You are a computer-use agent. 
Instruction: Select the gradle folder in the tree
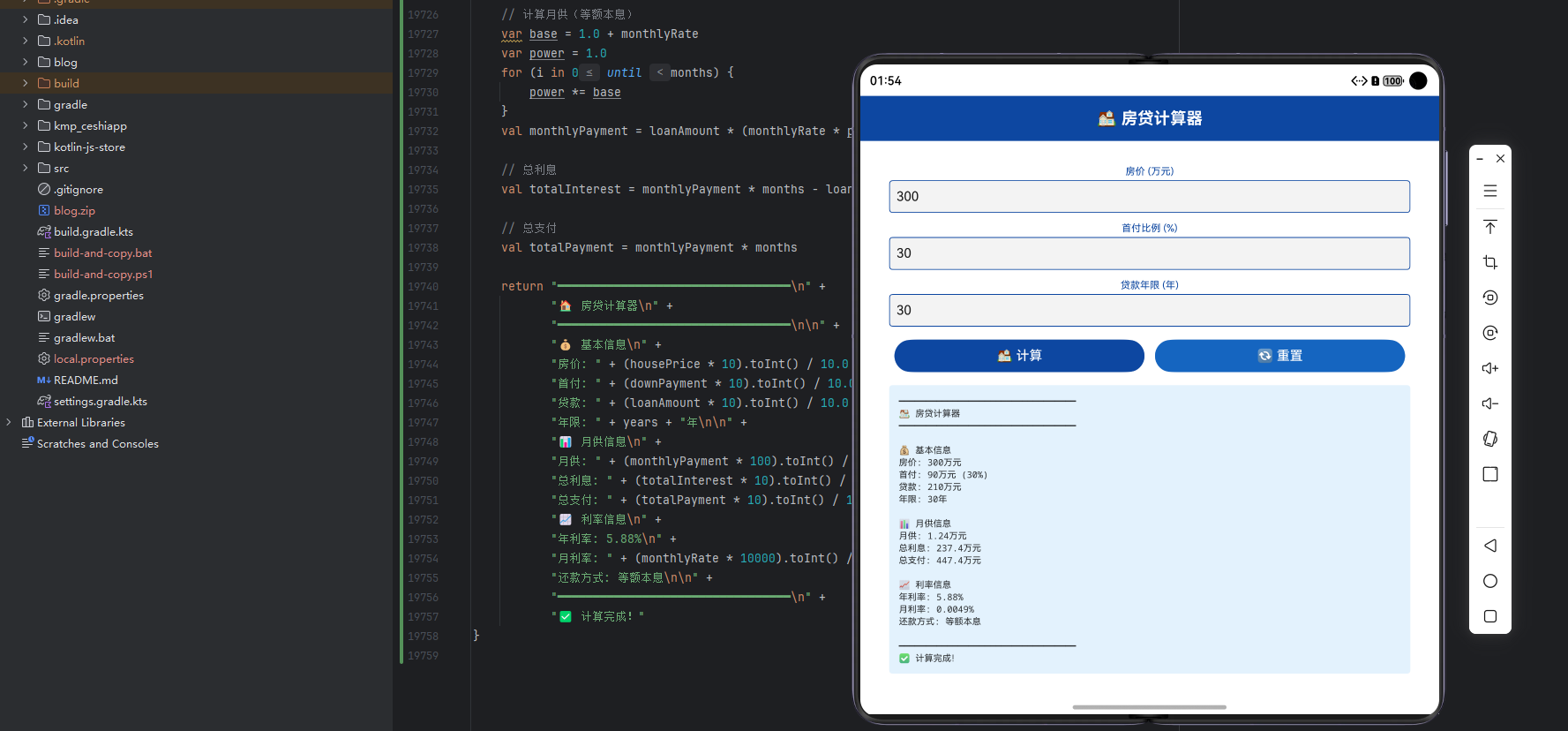pyautogui.click(x=71, y=105)
